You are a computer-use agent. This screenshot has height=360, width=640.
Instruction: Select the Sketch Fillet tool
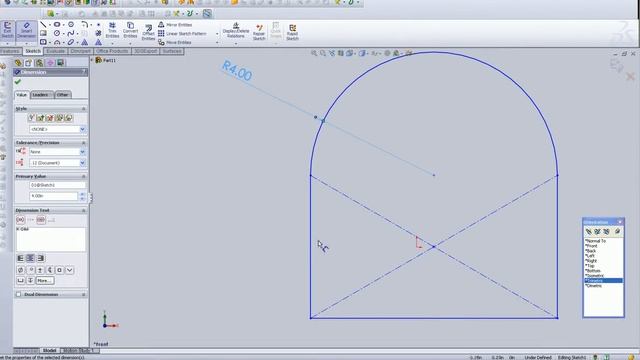coord(84,25)
